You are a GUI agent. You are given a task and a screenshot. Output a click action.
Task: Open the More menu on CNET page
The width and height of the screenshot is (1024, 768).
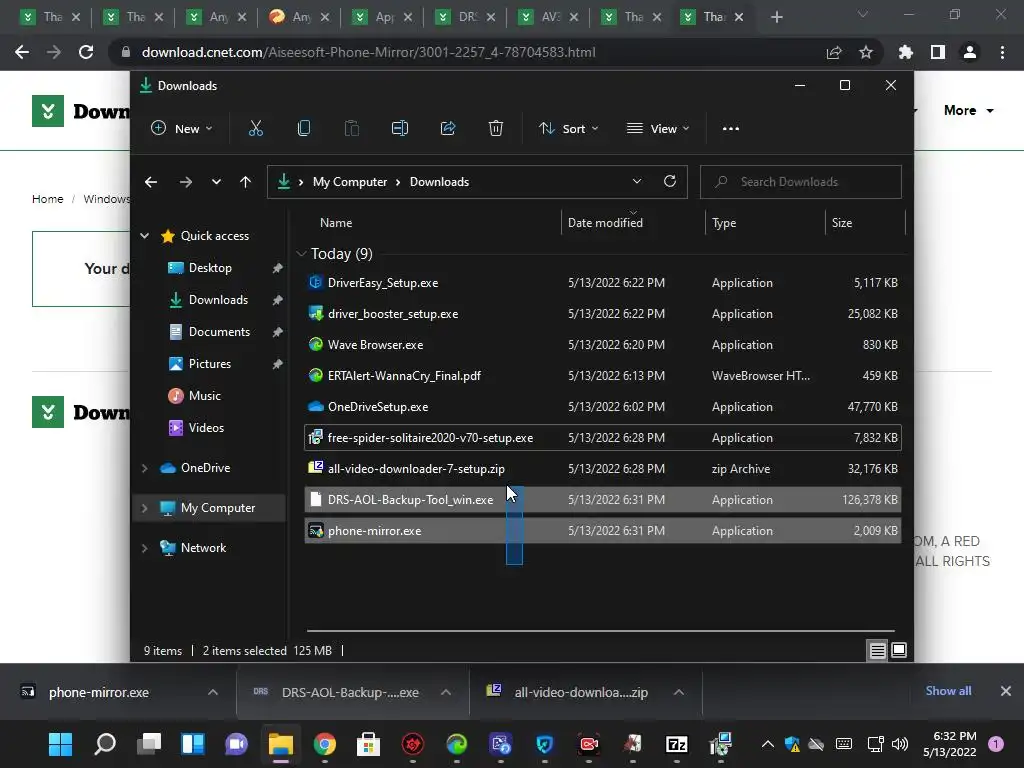click(x=968, y=110)
